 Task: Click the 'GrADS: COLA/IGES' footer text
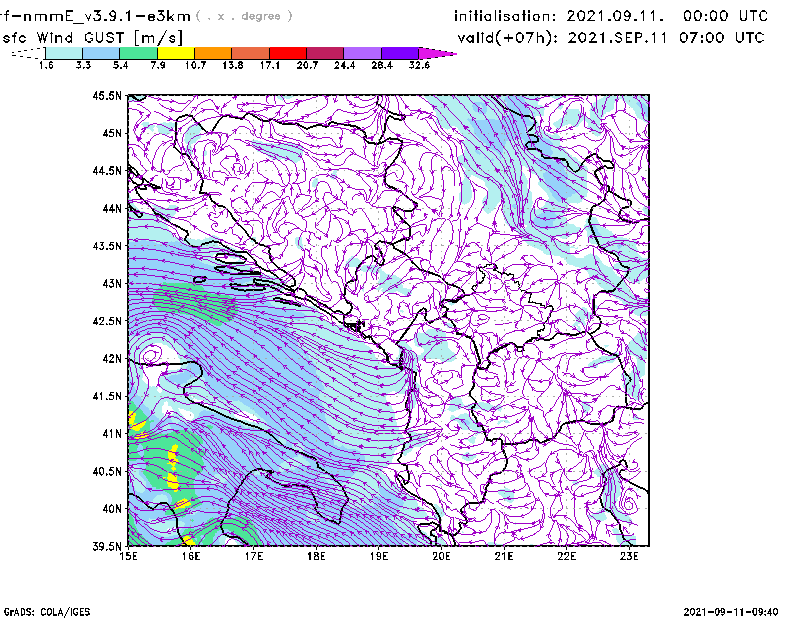point(47,612)
